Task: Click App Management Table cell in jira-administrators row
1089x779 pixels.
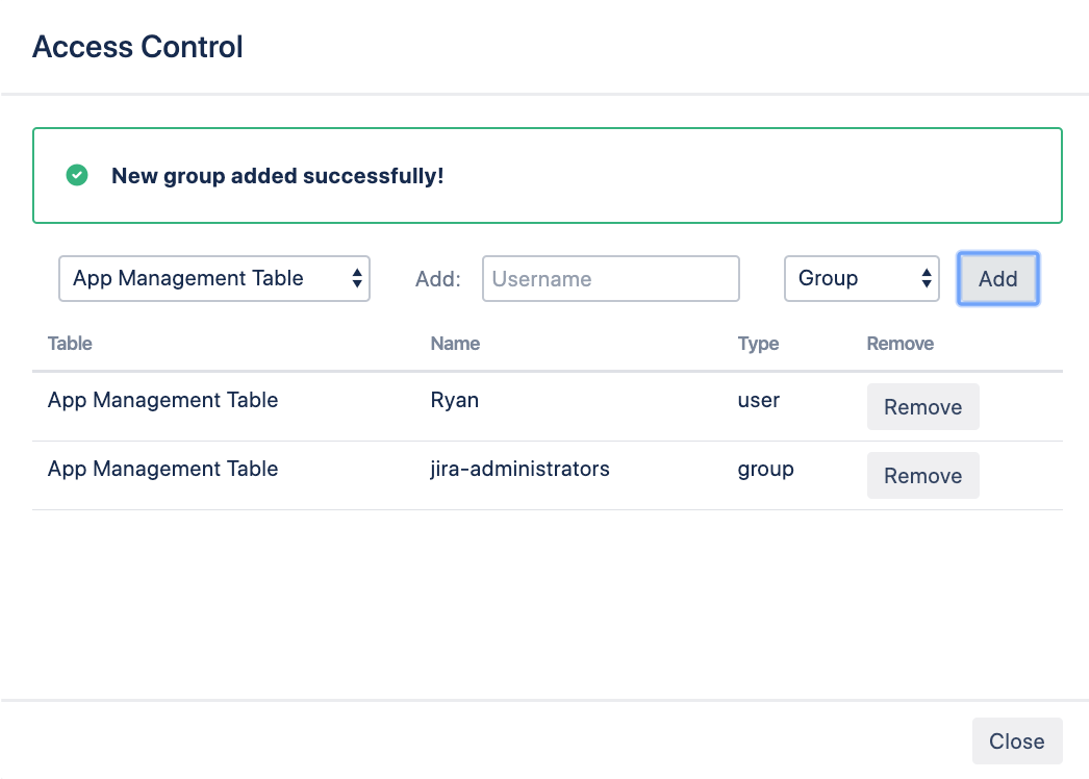Action: [x=163, y=469]
